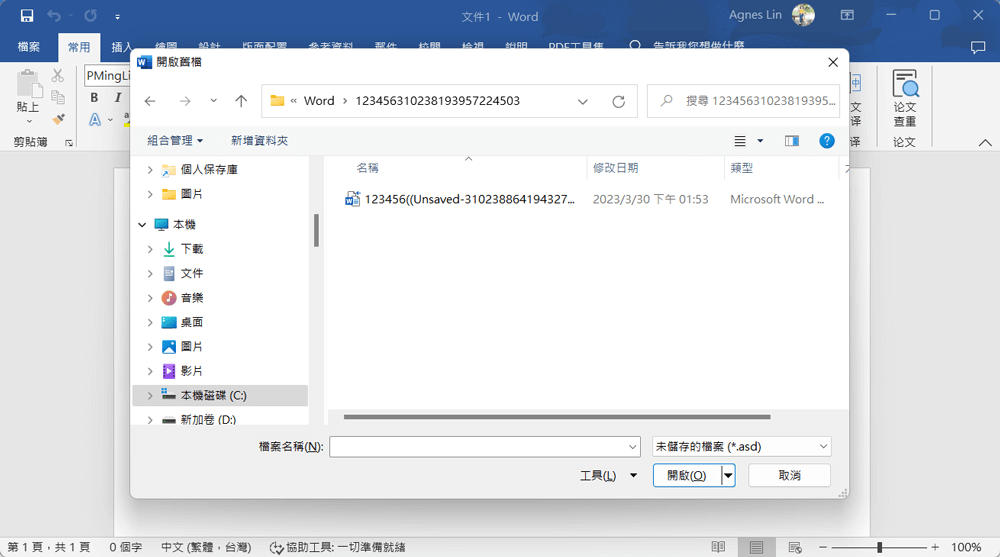Open the clipboard group dialog launcher
Viewport: 1000px width, 557px height.
69,143
